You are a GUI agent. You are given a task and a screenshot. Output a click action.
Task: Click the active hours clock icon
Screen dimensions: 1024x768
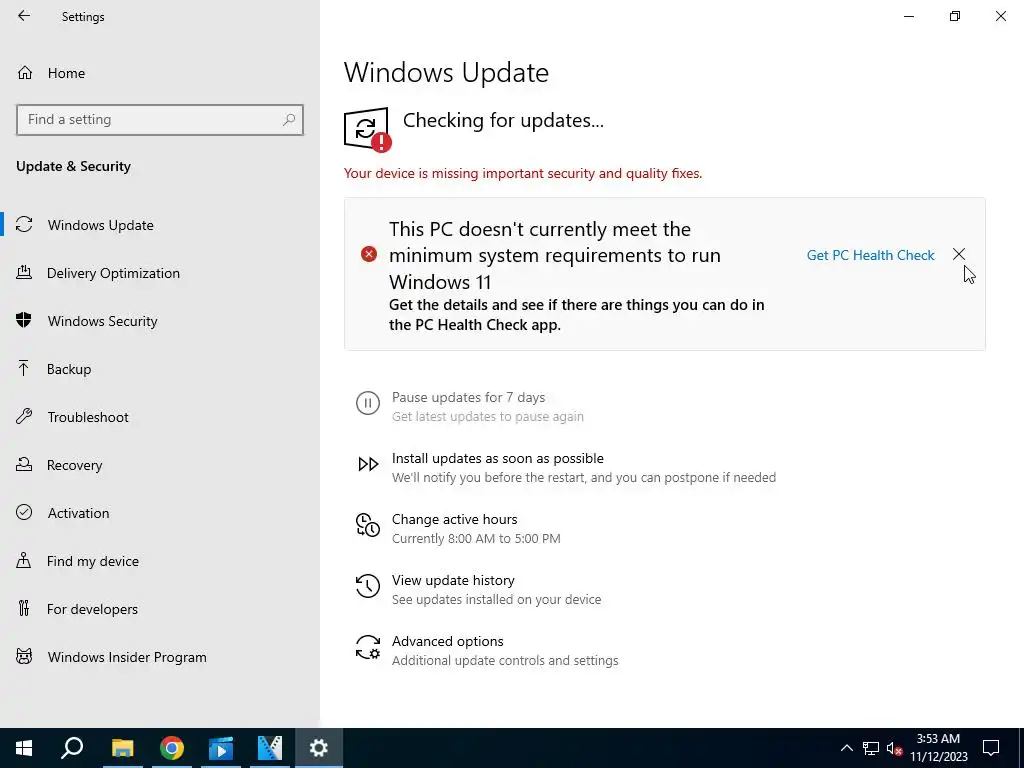pos(368,525)
